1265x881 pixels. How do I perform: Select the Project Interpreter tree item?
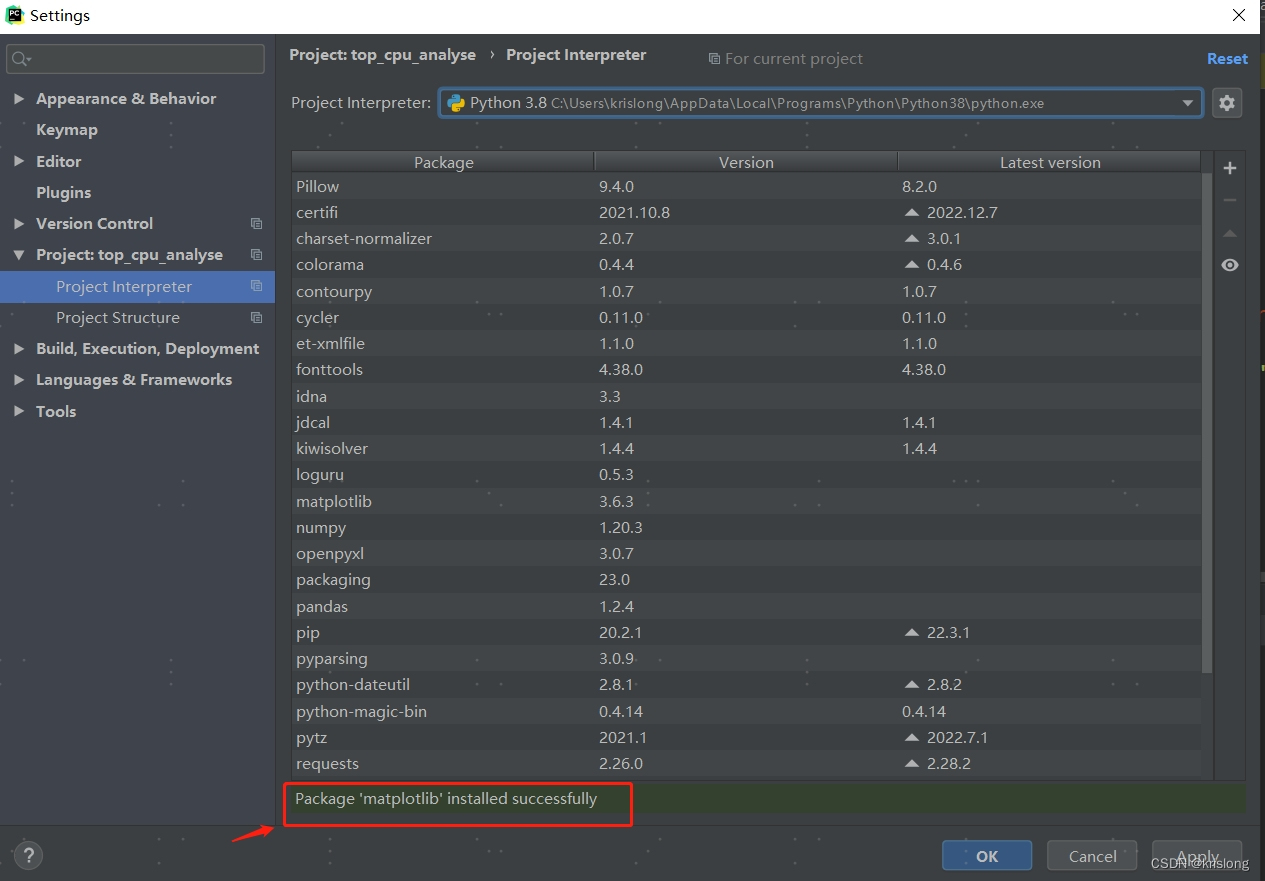point(137,286)
